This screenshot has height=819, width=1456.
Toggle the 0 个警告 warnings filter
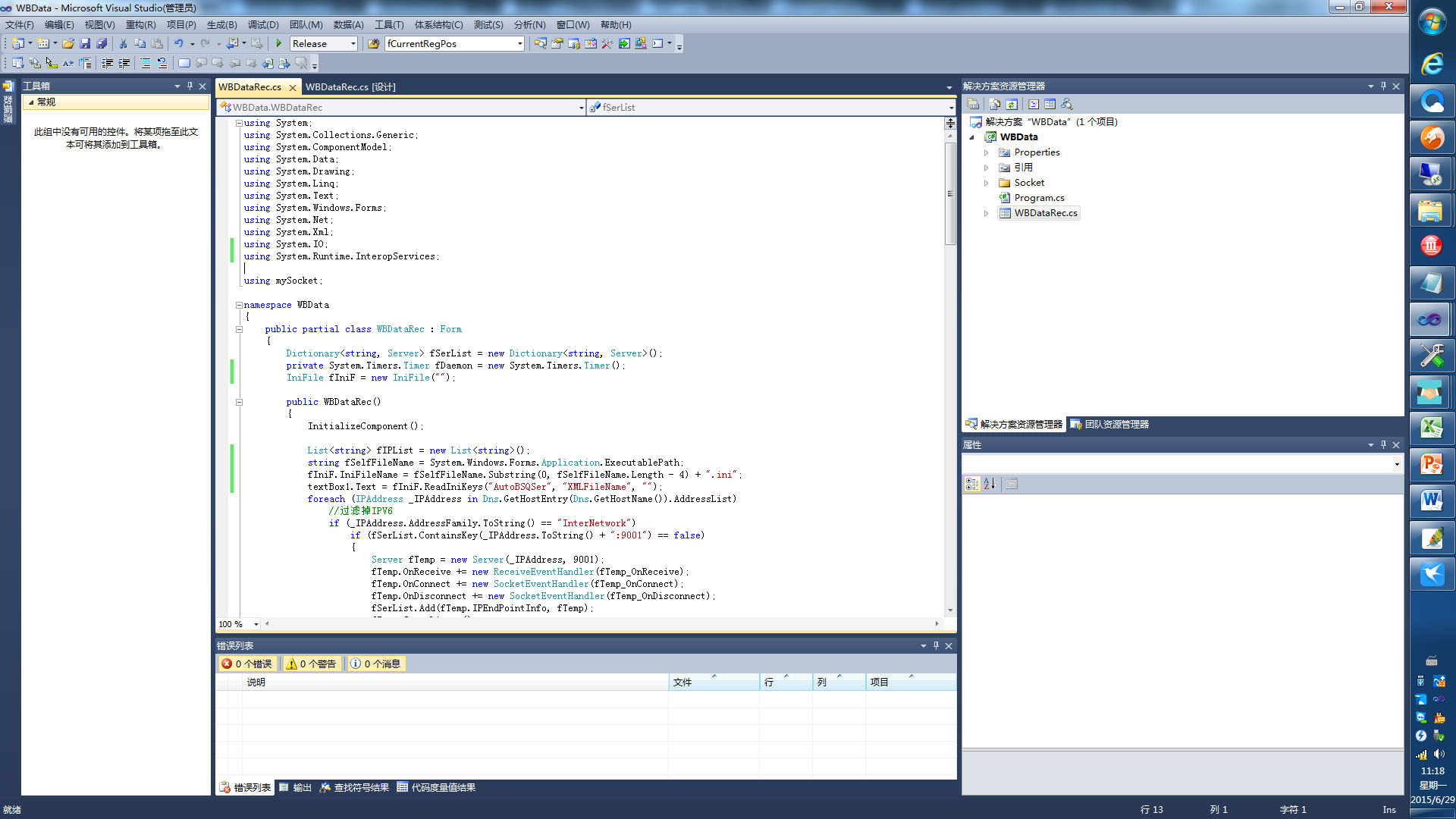(x=312, y=664)
